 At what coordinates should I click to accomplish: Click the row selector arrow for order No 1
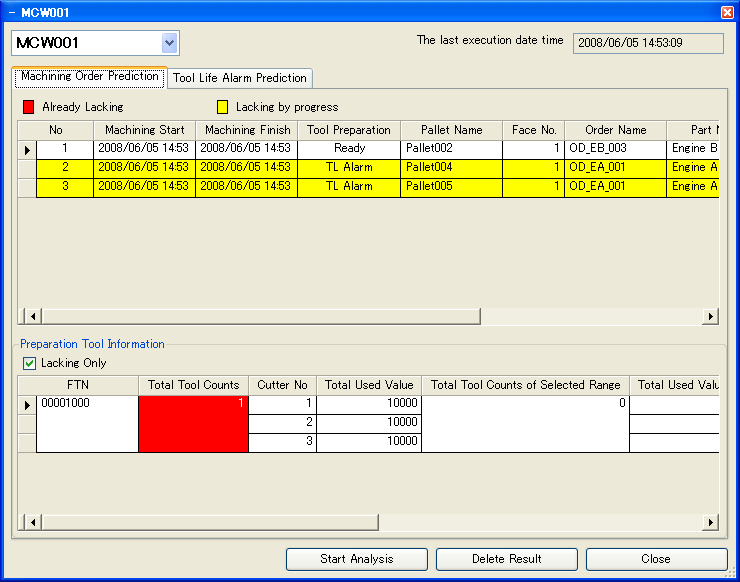pos(27,150)
